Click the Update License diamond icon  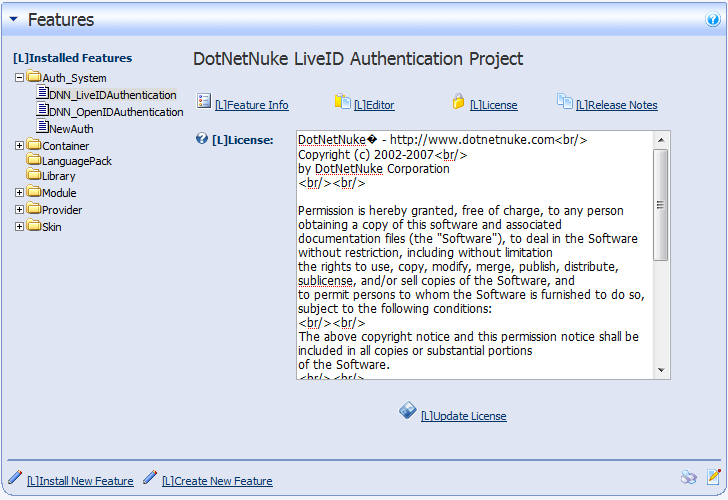407,410
